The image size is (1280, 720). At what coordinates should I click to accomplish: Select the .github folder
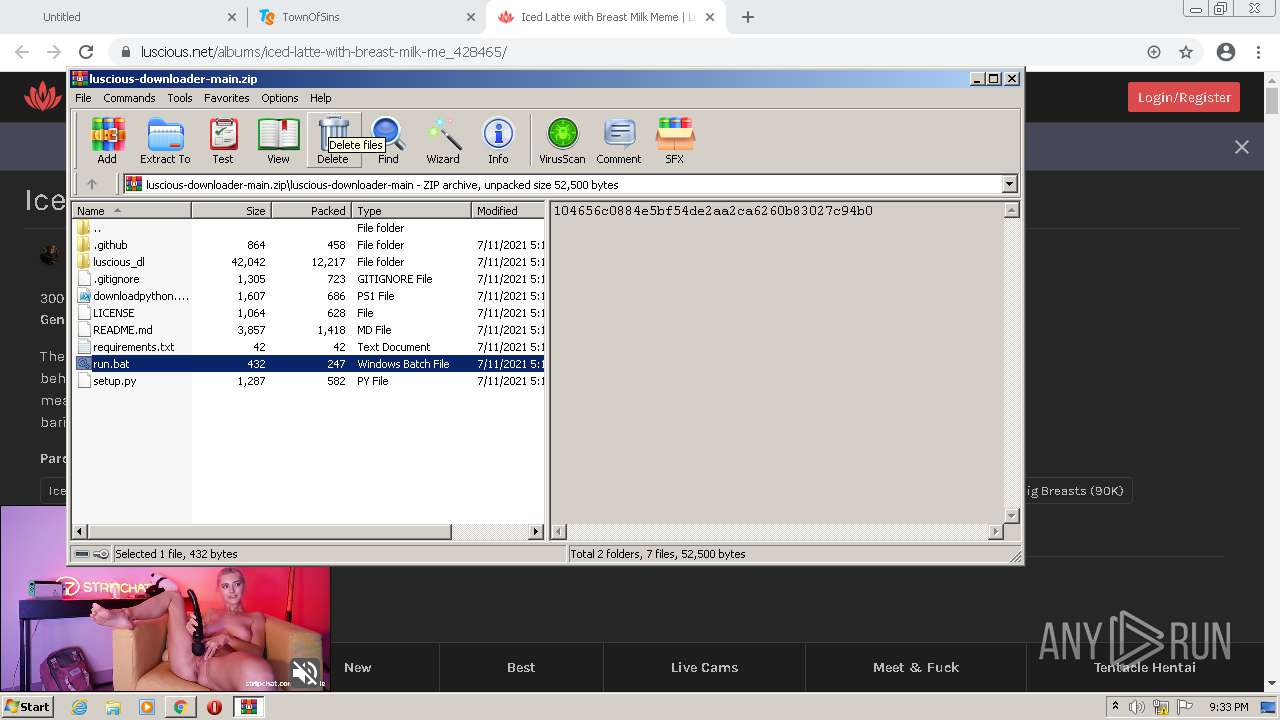coord(308,245)
